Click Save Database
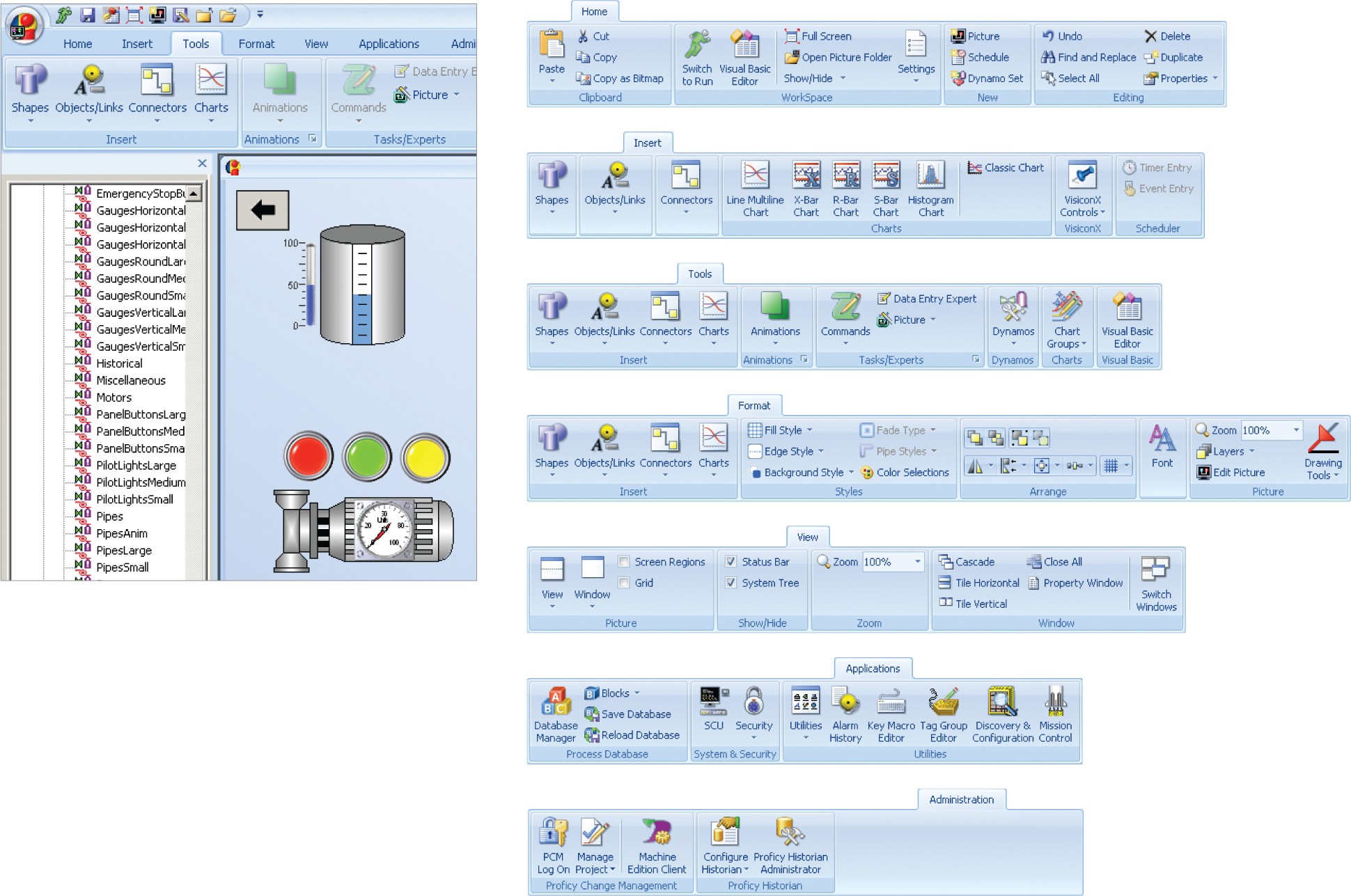Viewport: 1351px width, 896px height. 627,714
